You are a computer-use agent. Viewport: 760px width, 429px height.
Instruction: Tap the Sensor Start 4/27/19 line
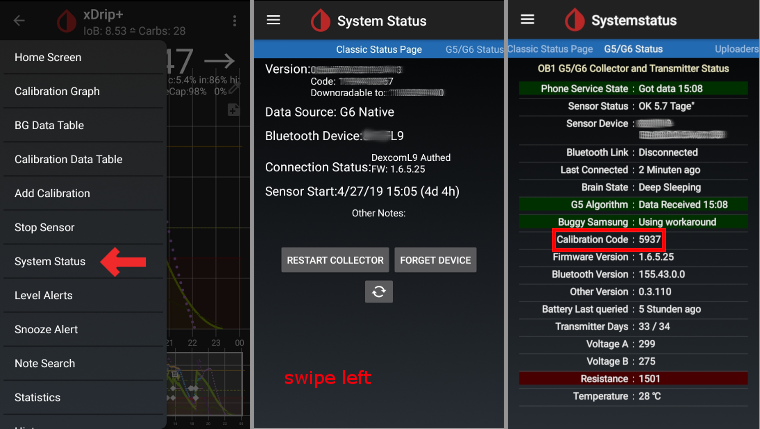tap(362, 191)
